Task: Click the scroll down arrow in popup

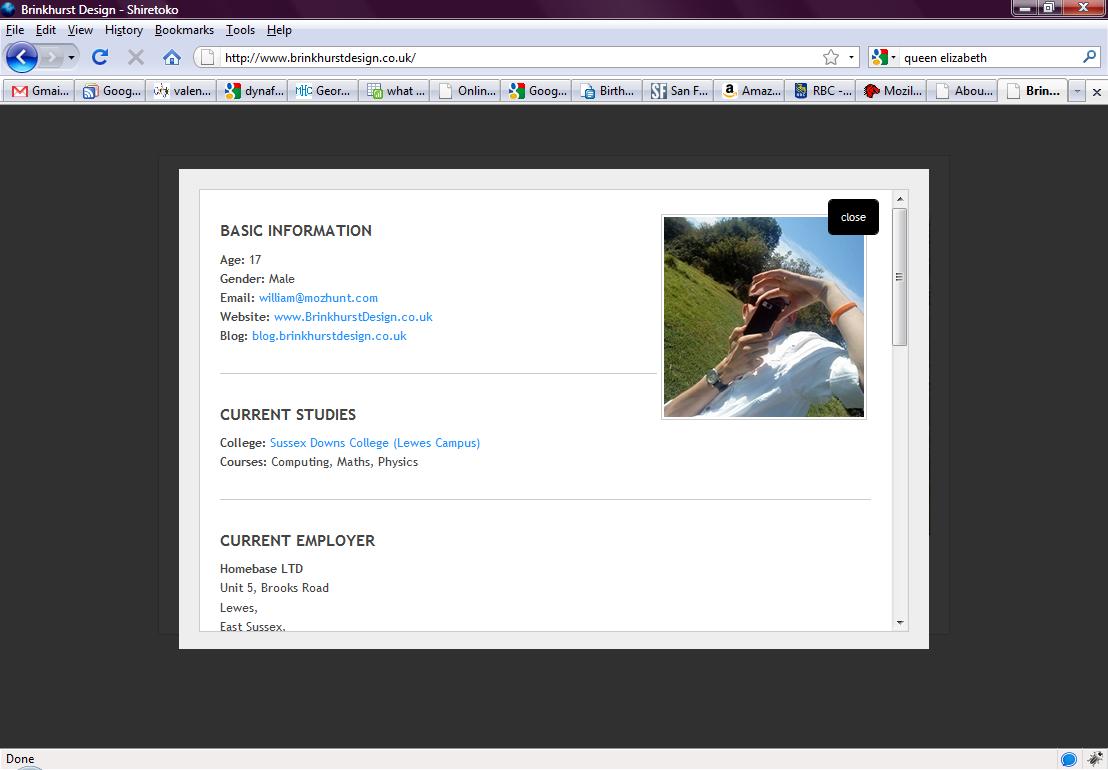Action: tap(900, 622)
